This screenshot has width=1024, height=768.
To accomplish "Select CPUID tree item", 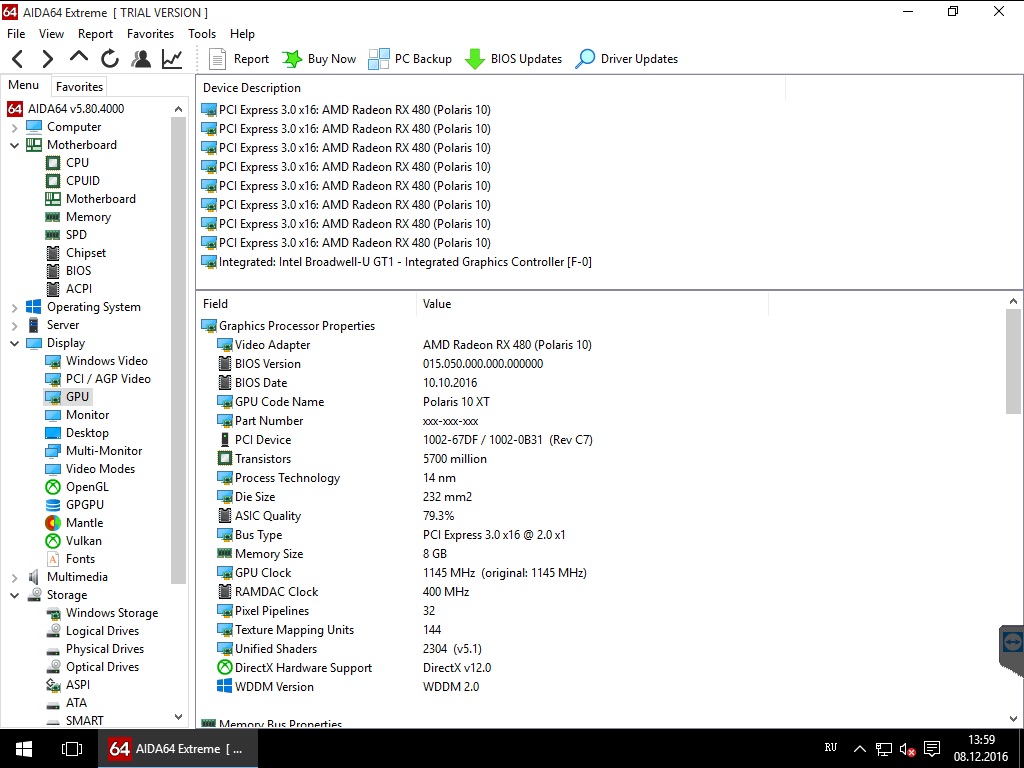I will click(82, 181).
